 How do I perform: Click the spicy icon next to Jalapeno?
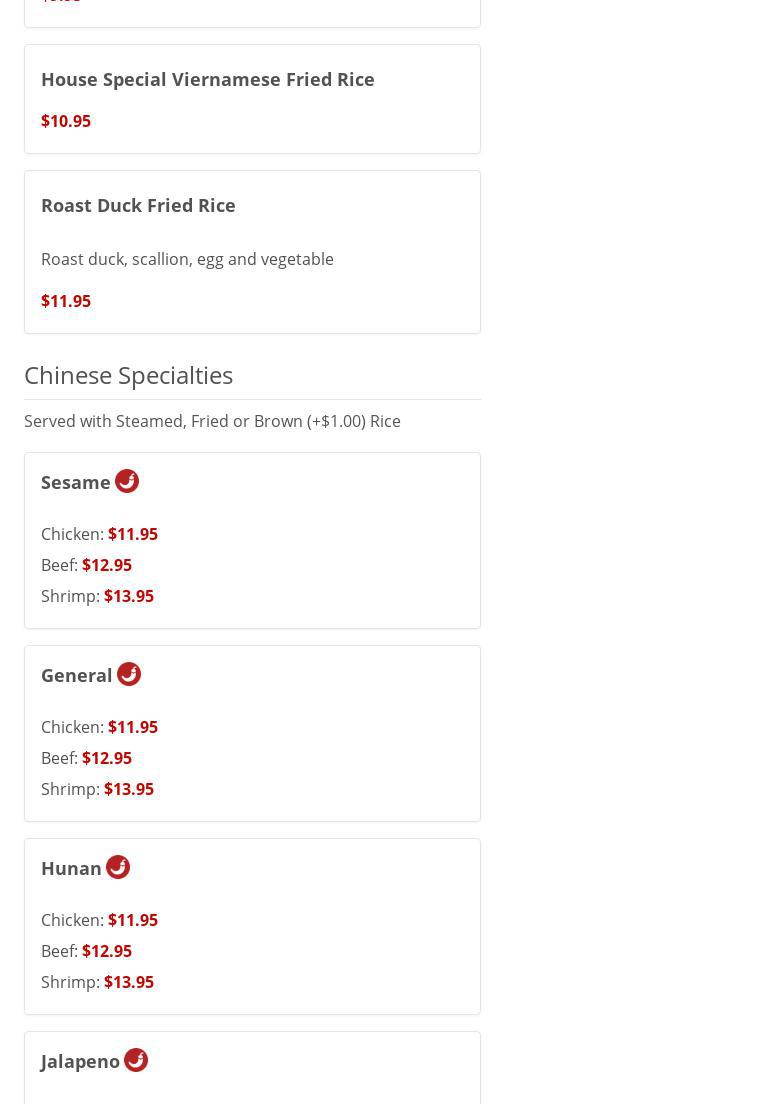tap(136, 1060)
